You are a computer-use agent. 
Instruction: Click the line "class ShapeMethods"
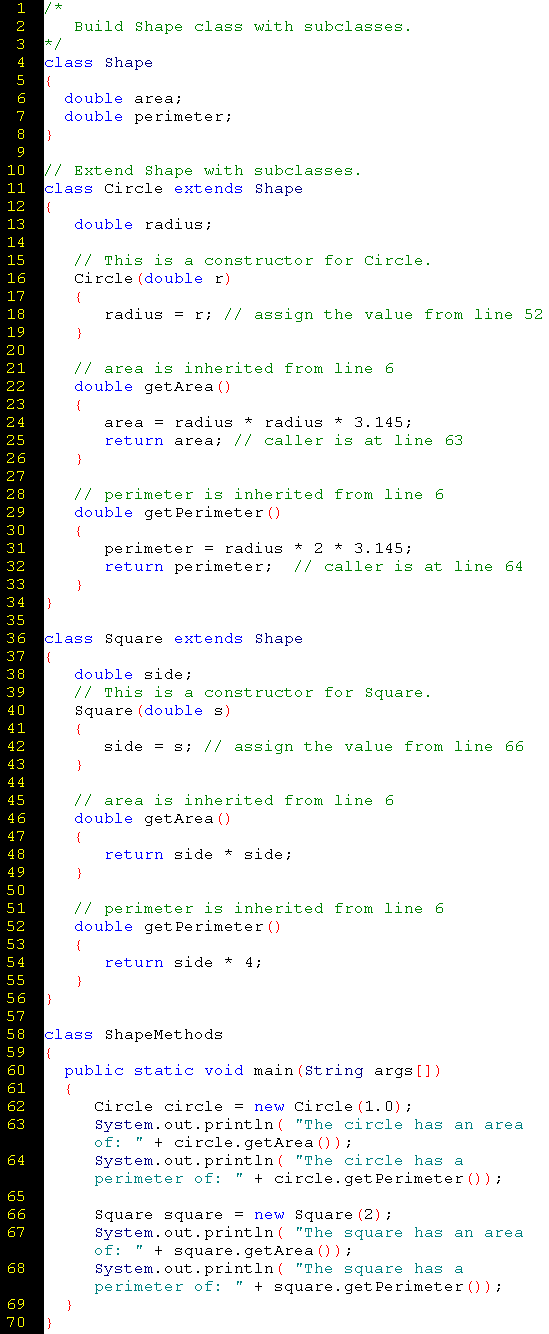tap(134, 1034)
